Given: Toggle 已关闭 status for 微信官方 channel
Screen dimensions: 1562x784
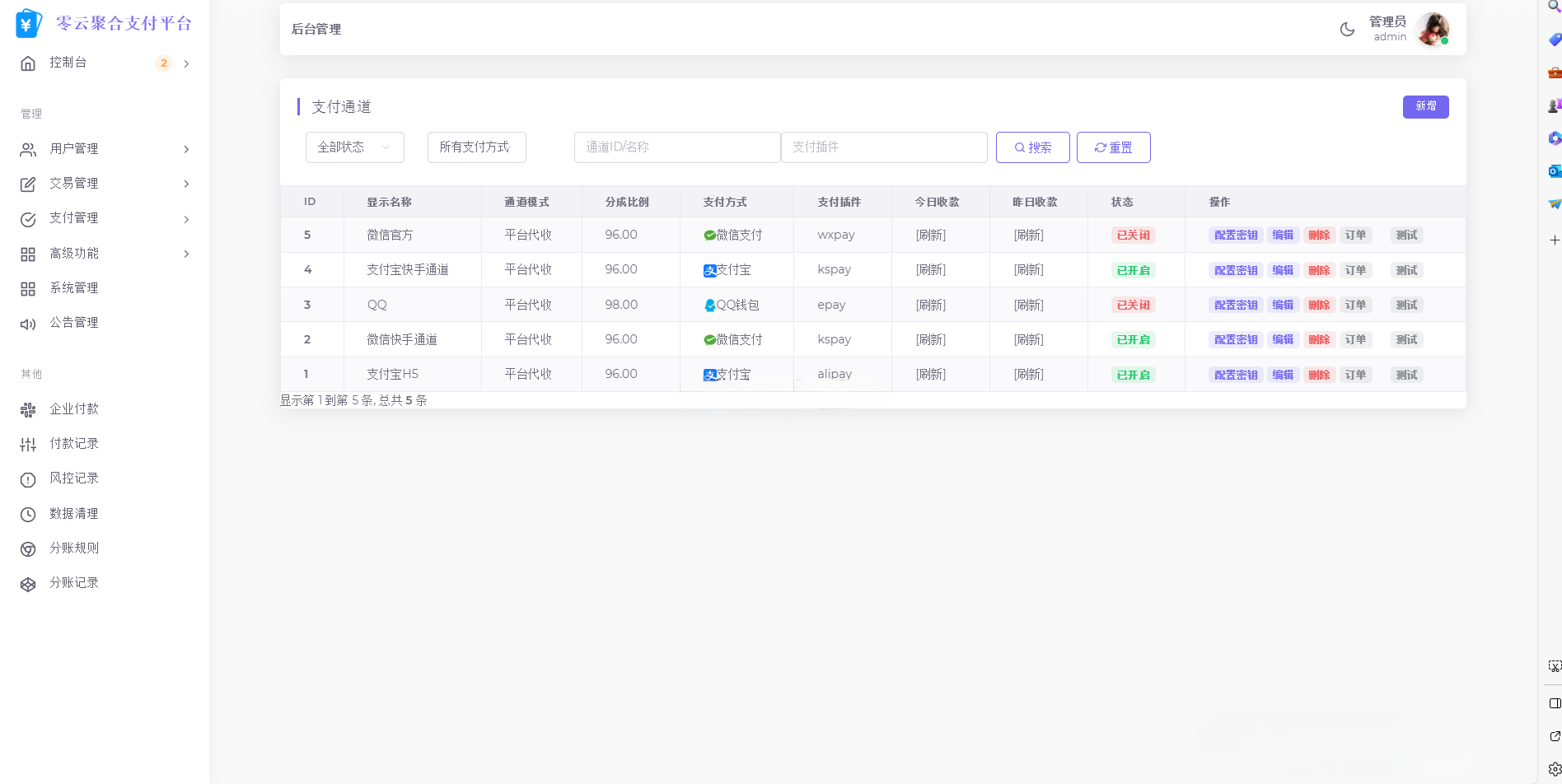Looking at the screenshot, I should point(1133,236).
